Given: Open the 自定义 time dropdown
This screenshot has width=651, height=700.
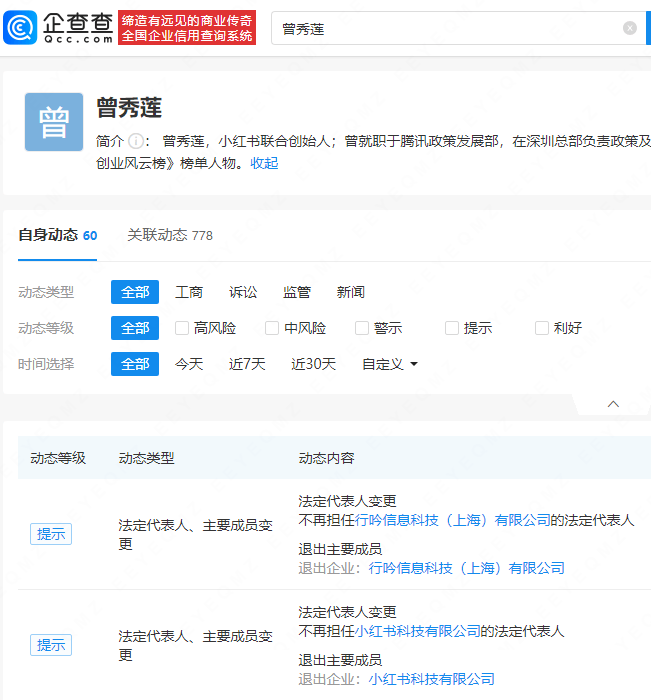Looking at the screenshot, I should [390, 364].
